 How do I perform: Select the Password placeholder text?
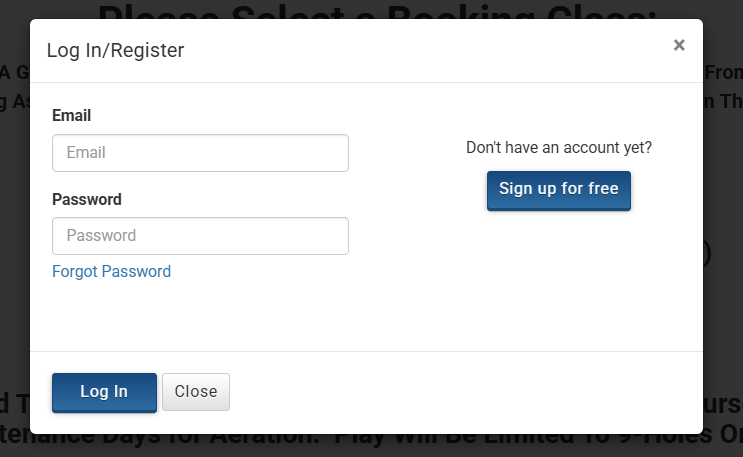click(x=101, y=236)
